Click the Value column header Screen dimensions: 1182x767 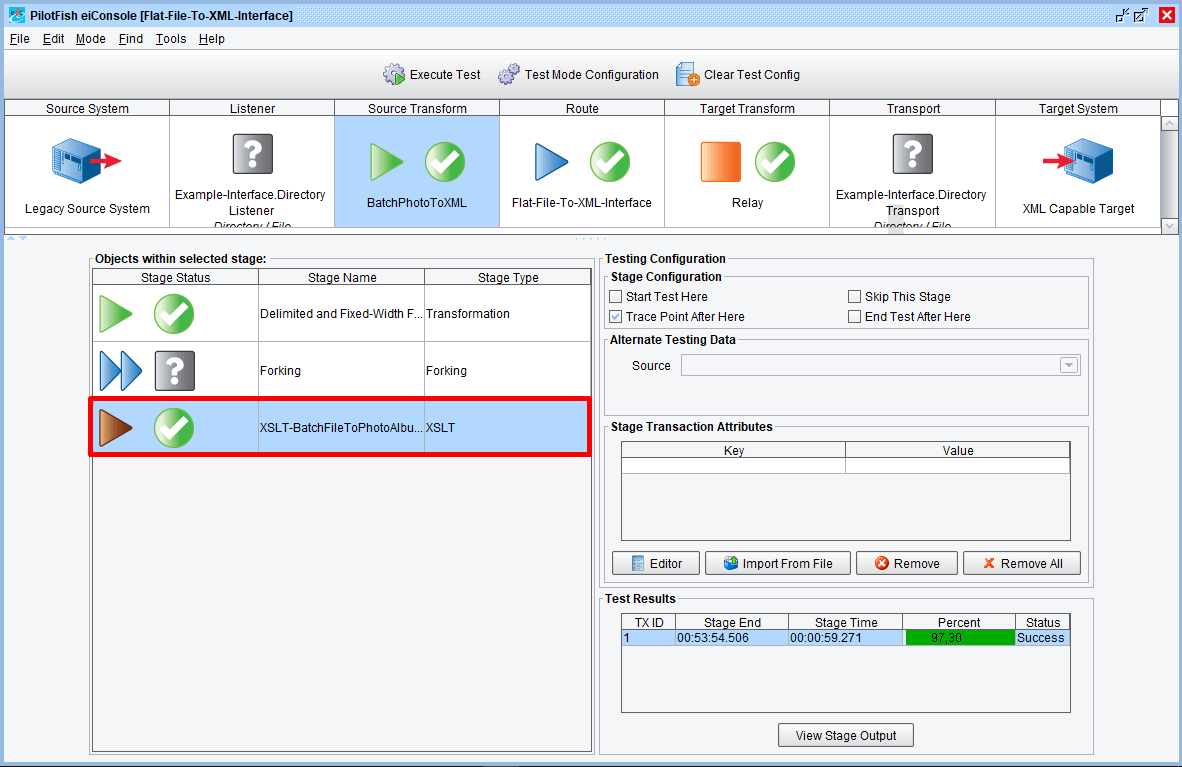point(957,450)
